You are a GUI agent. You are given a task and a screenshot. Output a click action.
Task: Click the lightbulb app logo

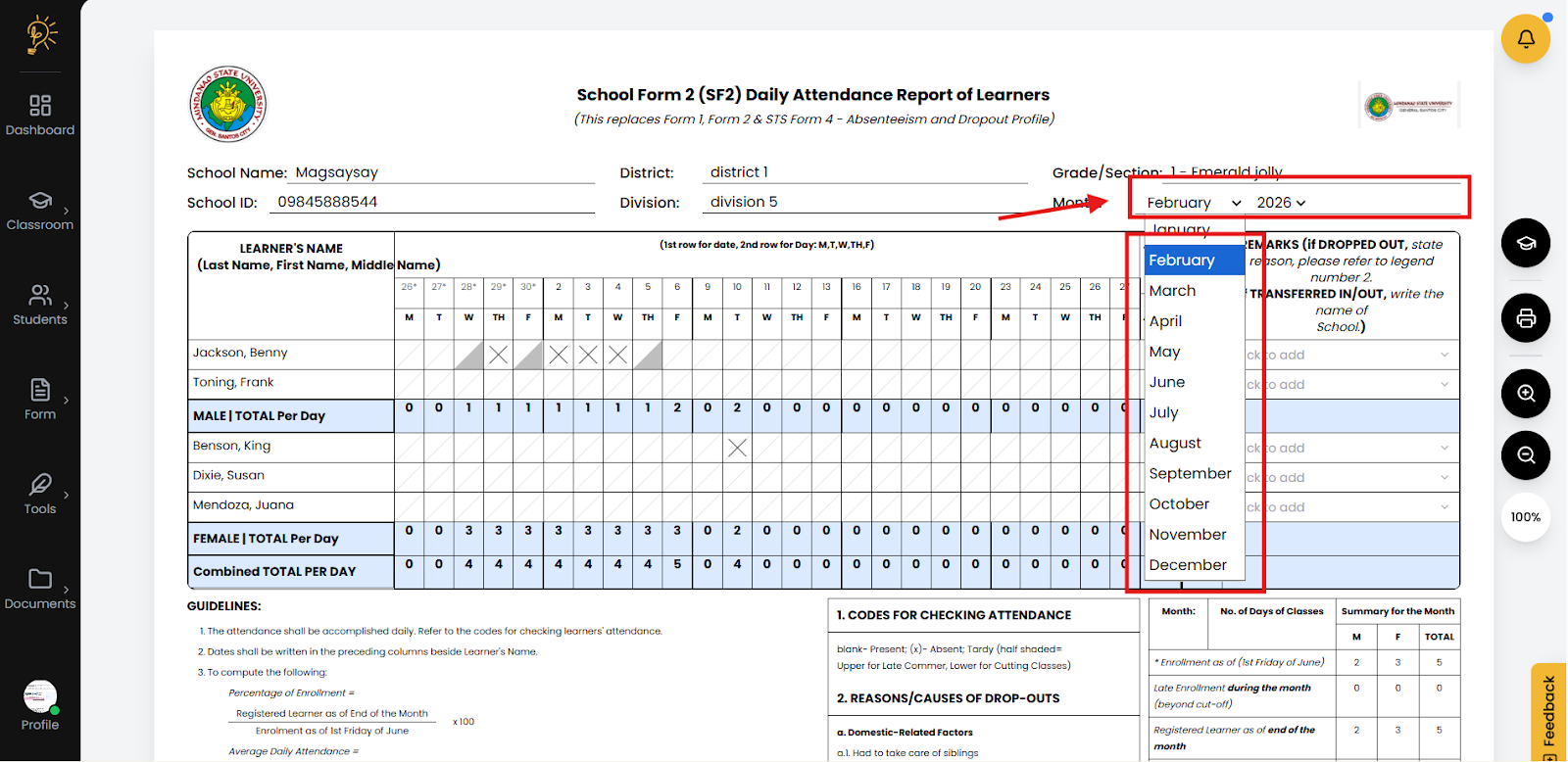[x=40, y=35]
